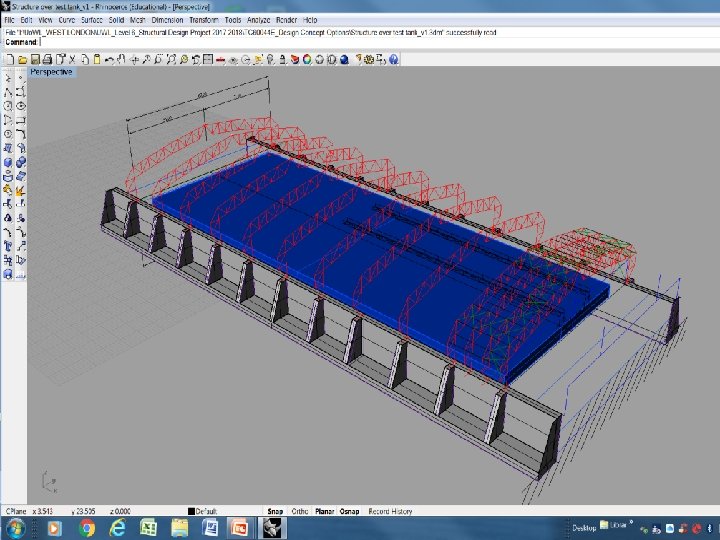Open the Dimension menu
720x540 pixels.
tap(167, 20)
